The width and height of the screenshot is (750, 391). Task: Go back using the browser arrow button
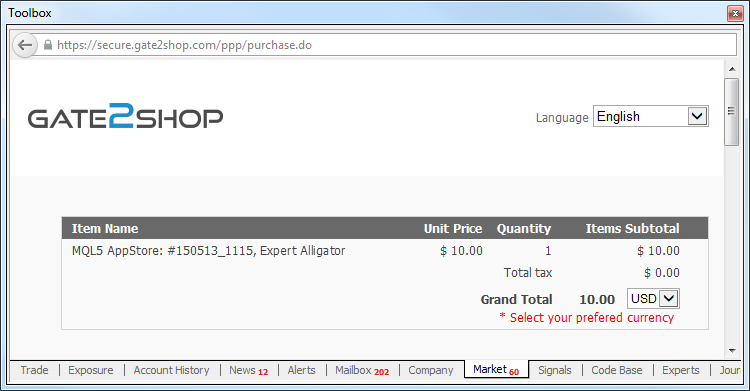[25, 45]
